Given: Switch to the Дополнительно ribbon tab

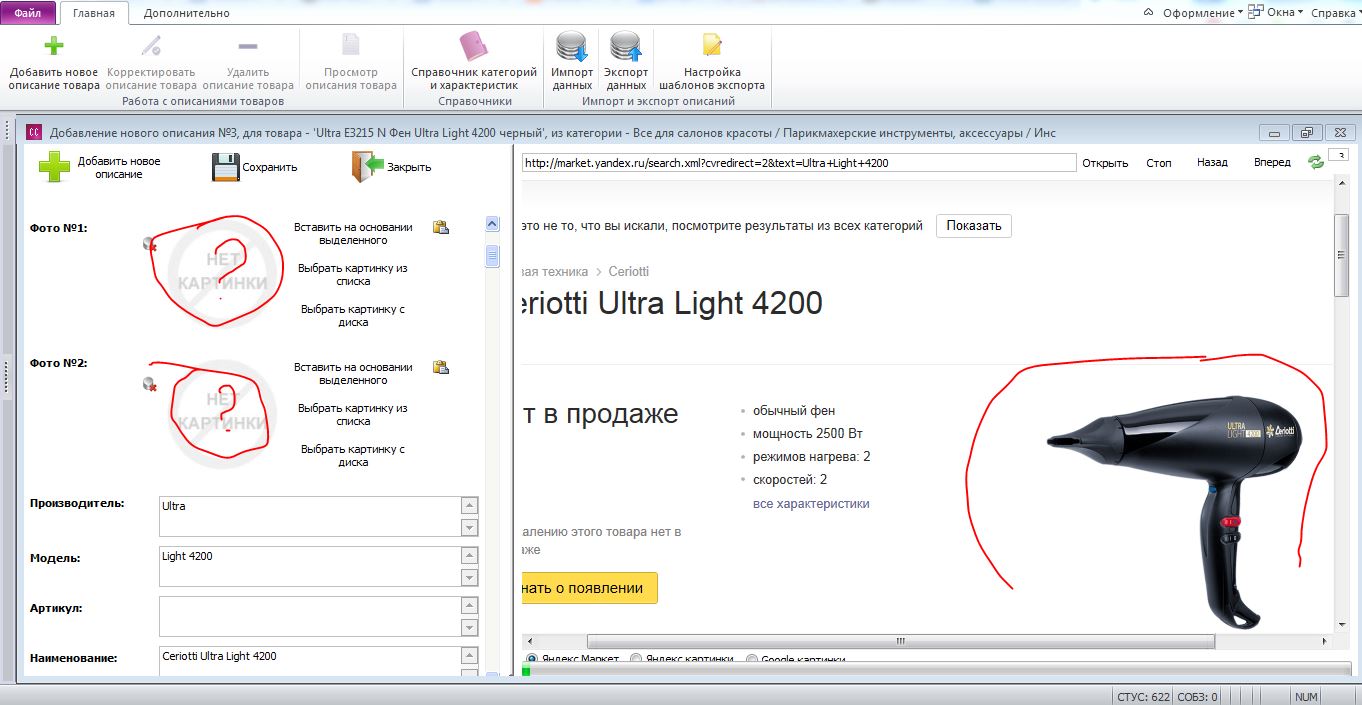Looking at the screenshot, I should click(x=186, y=13).
